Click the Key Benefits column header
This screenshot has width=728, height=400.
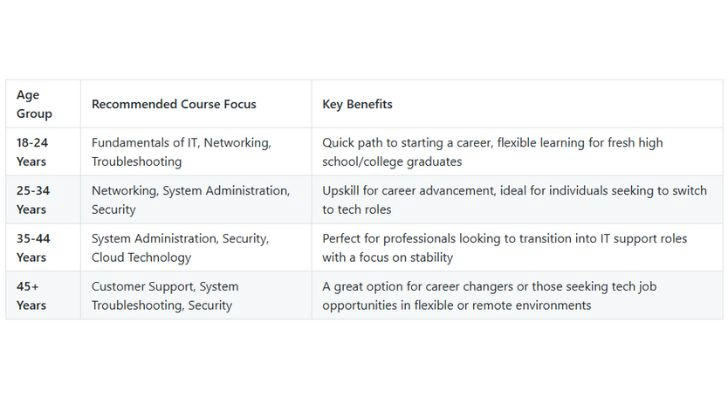(357, 104)
